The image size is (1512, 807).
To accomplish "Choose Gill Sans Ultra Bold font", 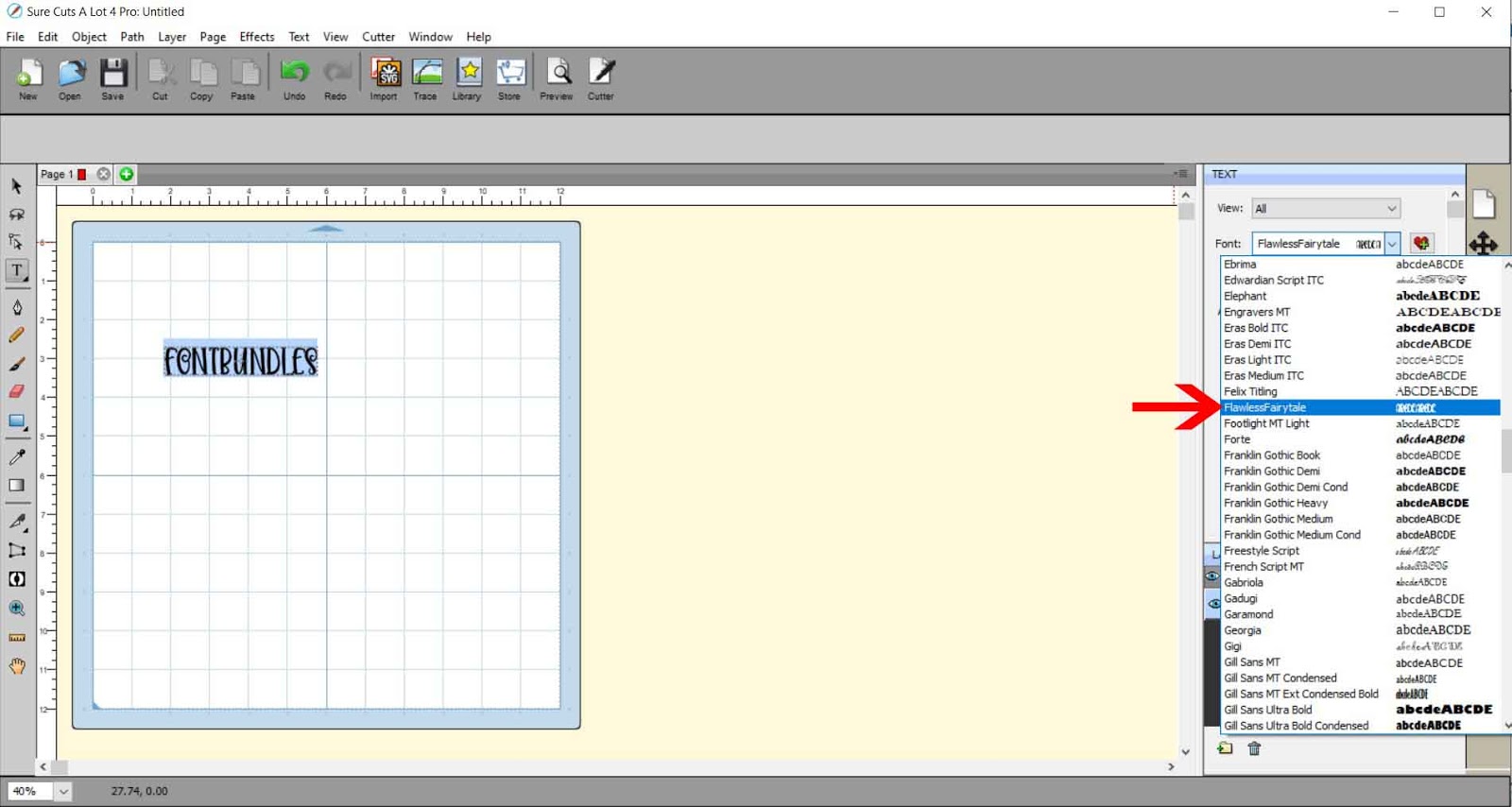I will [x=1361, y=711].
